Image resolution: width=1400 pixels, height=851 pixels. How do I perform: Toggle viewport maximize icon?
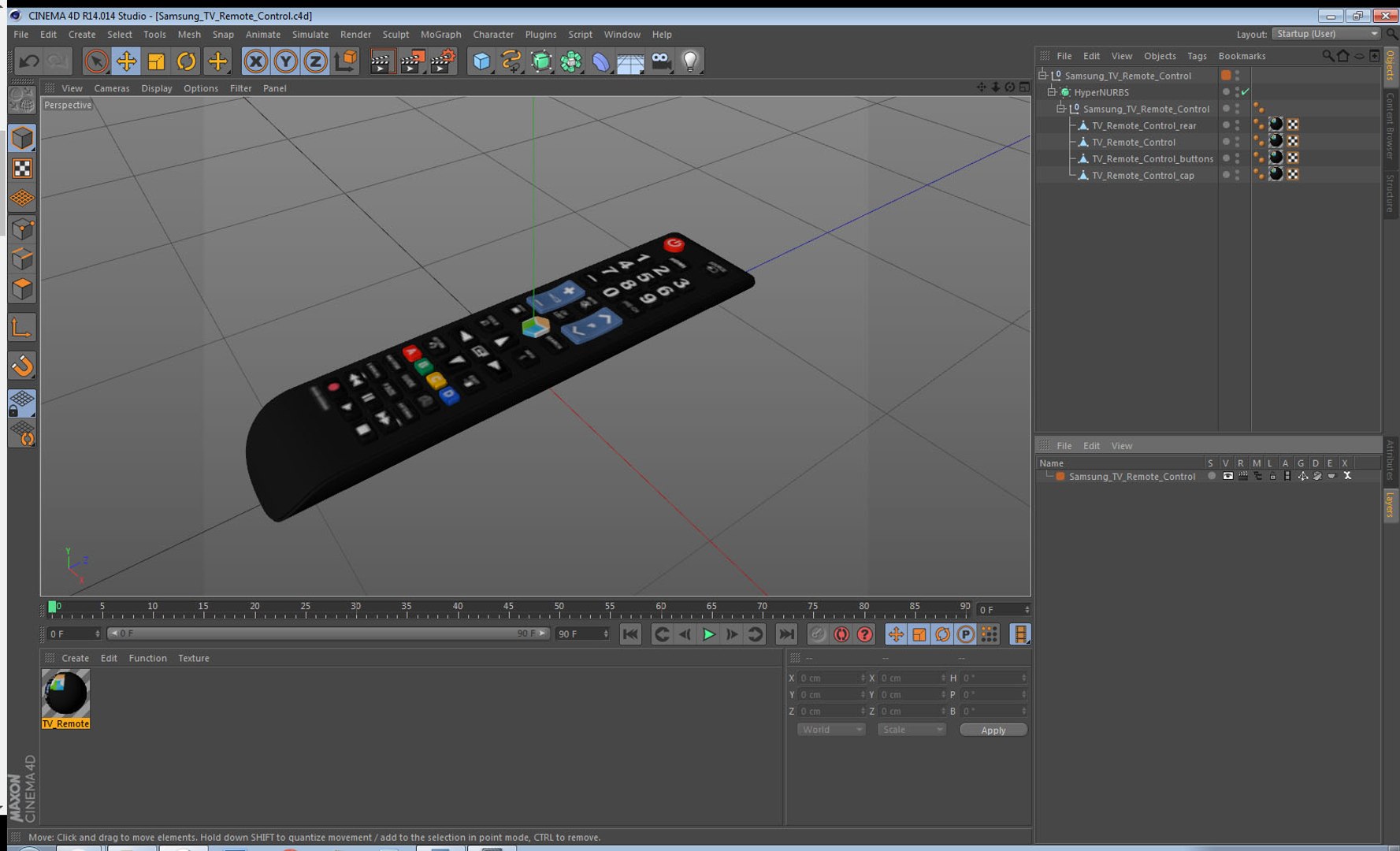(1024, 87)
